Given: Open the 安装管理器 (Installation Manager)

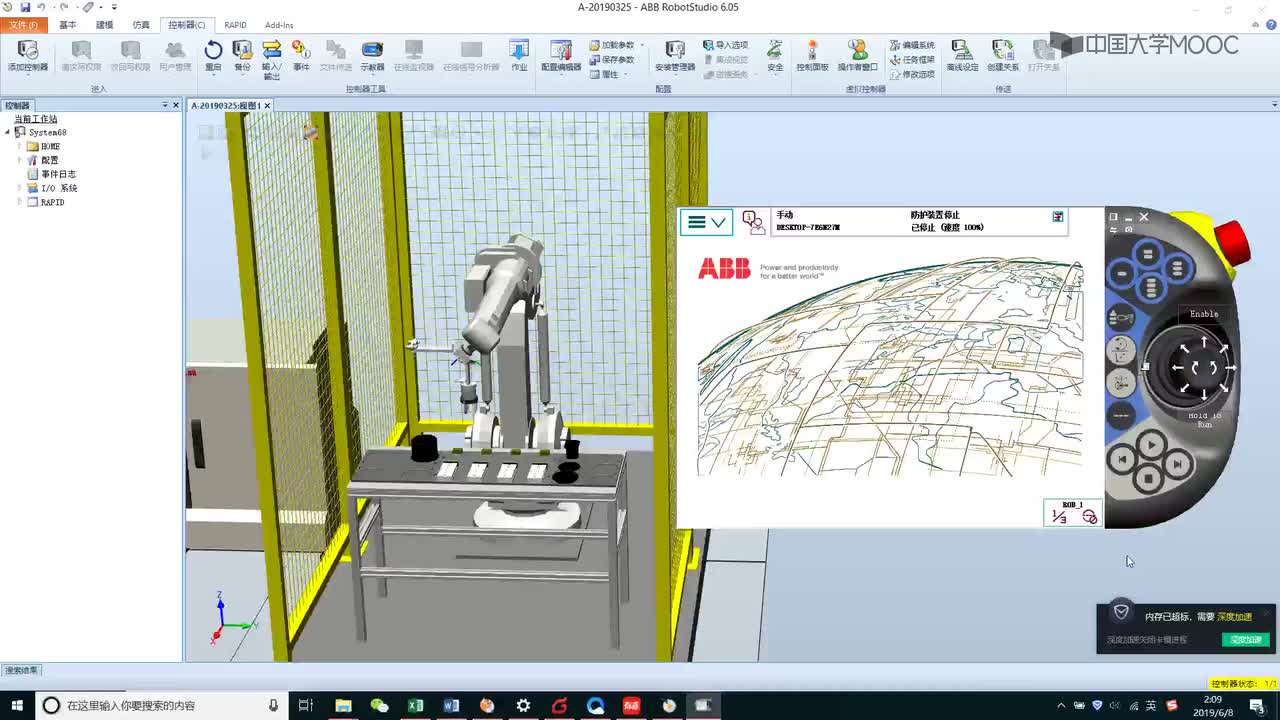Looking at the screenshot, I should tap(675, 56).
